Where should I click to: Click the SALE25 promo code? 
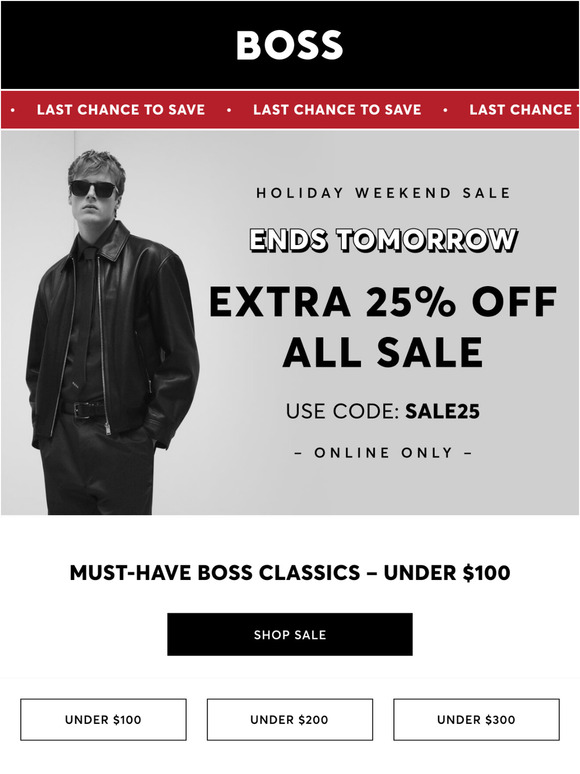pos(442,411)
